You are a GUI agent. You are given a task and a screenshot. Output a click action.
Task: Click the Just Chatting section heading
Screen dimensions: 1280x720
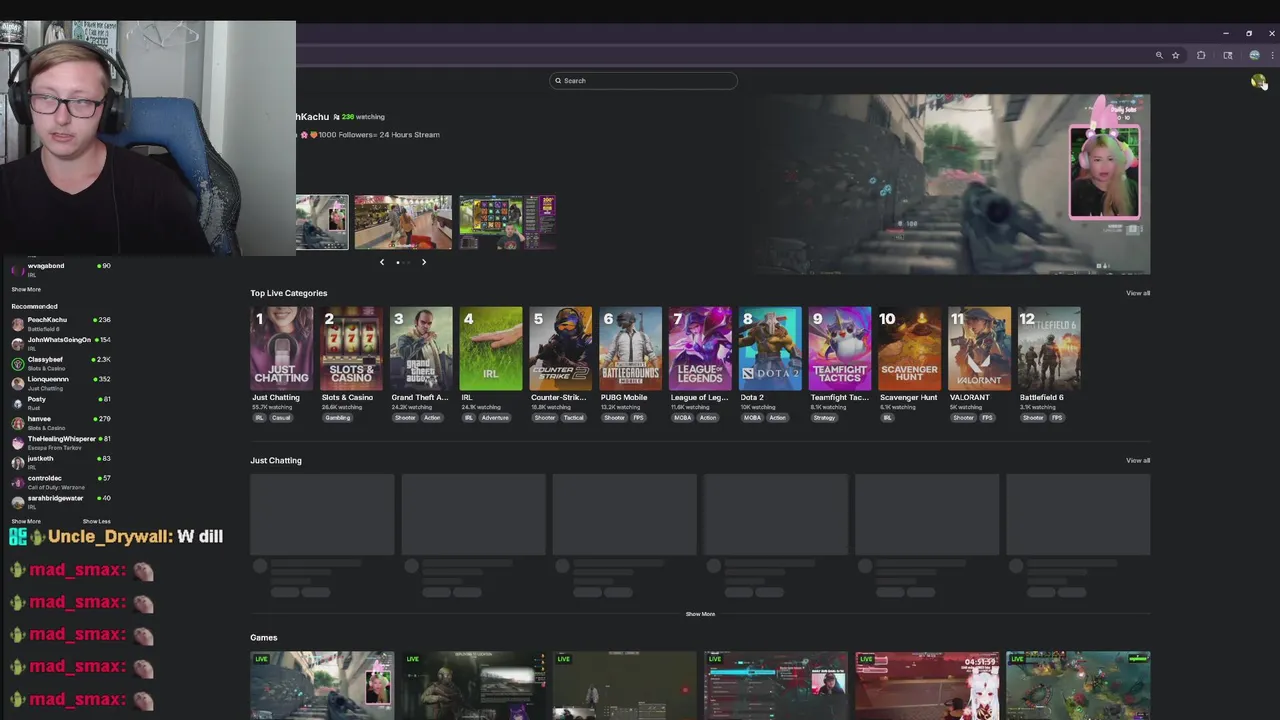276,460
